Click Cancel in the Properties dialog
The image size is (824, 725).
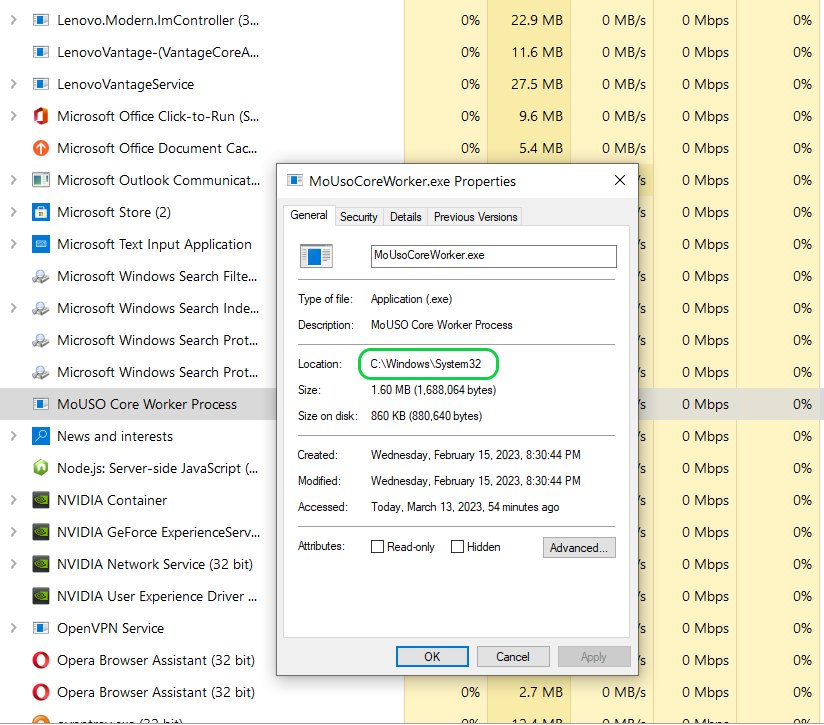coord(513,657)
